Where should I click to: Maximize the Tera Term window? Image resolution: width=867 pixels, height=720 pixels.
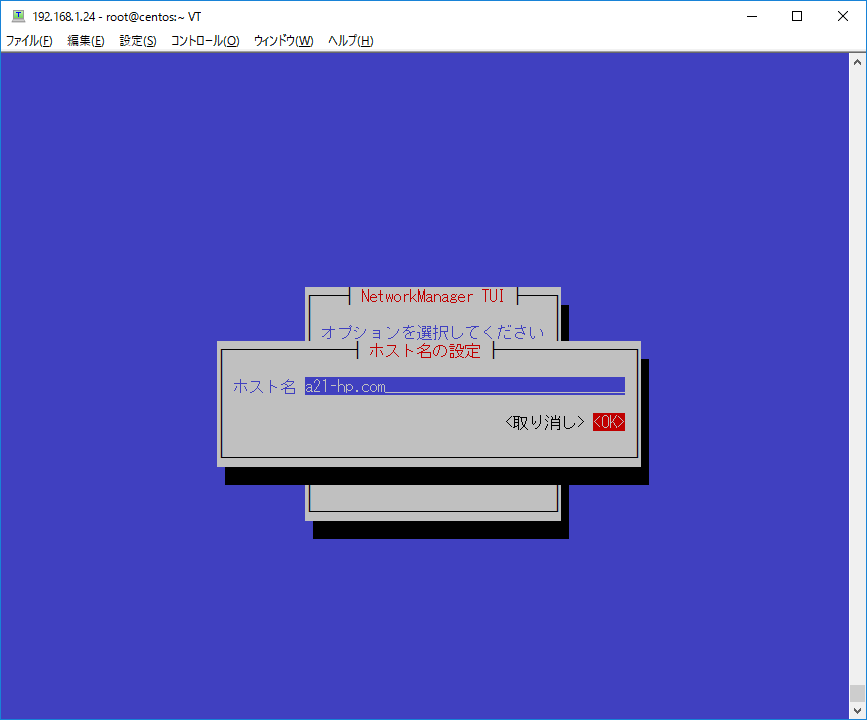[797, 17]
